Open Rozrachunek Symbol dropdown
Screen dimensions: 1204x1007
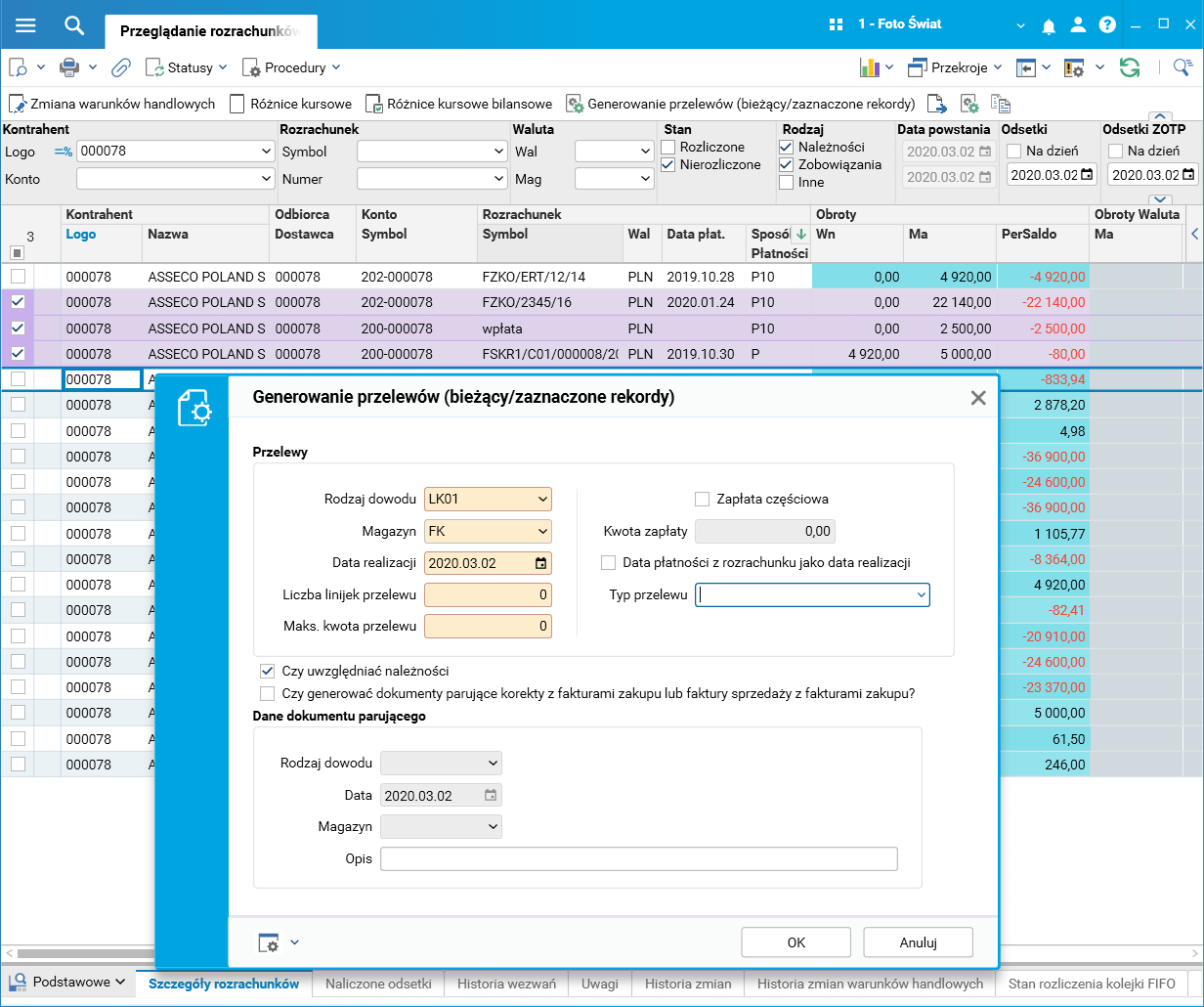[499, 152]
